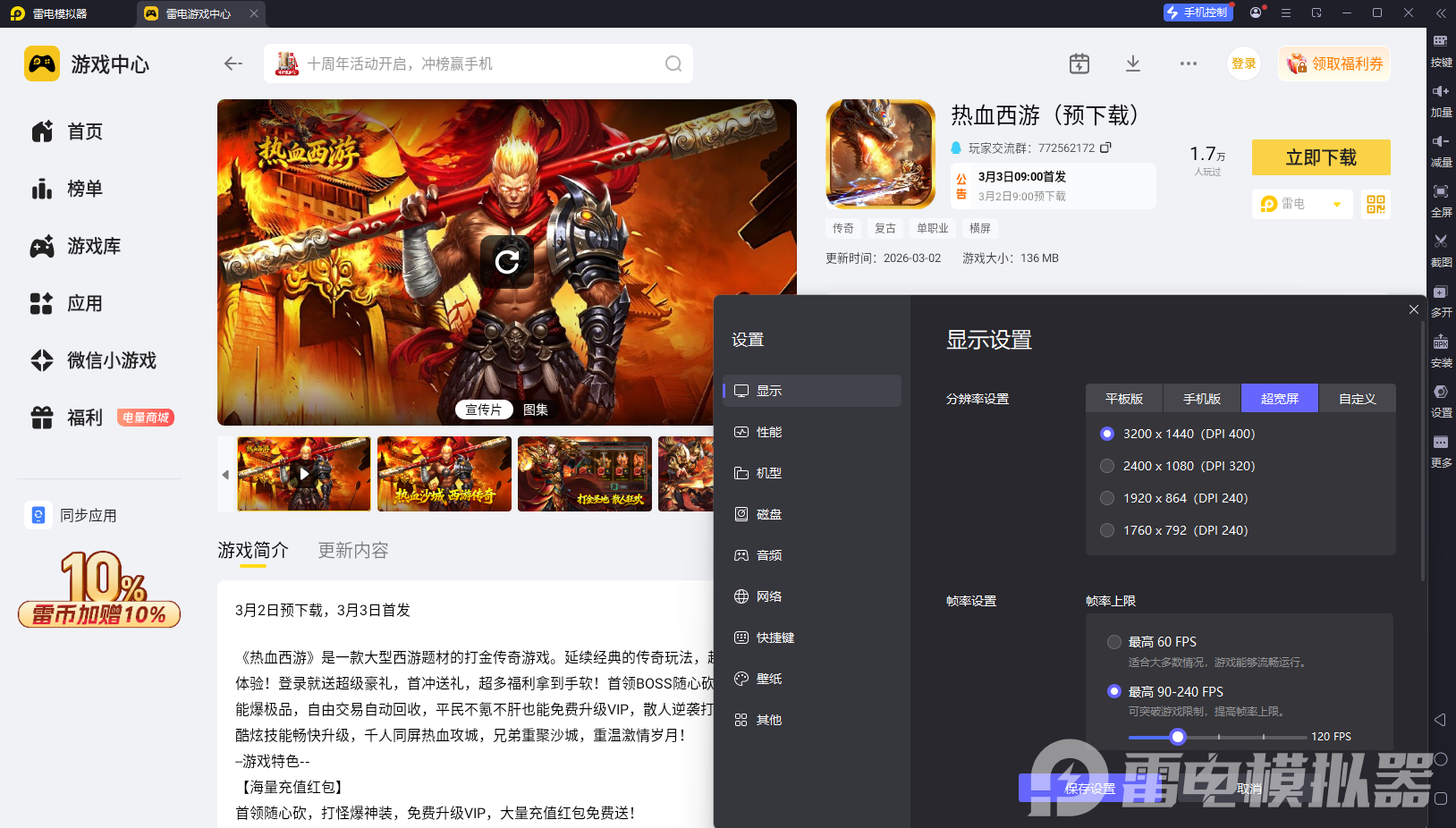Open the hamburger menu in the title bar
1456x828 pixels.
1286,13
